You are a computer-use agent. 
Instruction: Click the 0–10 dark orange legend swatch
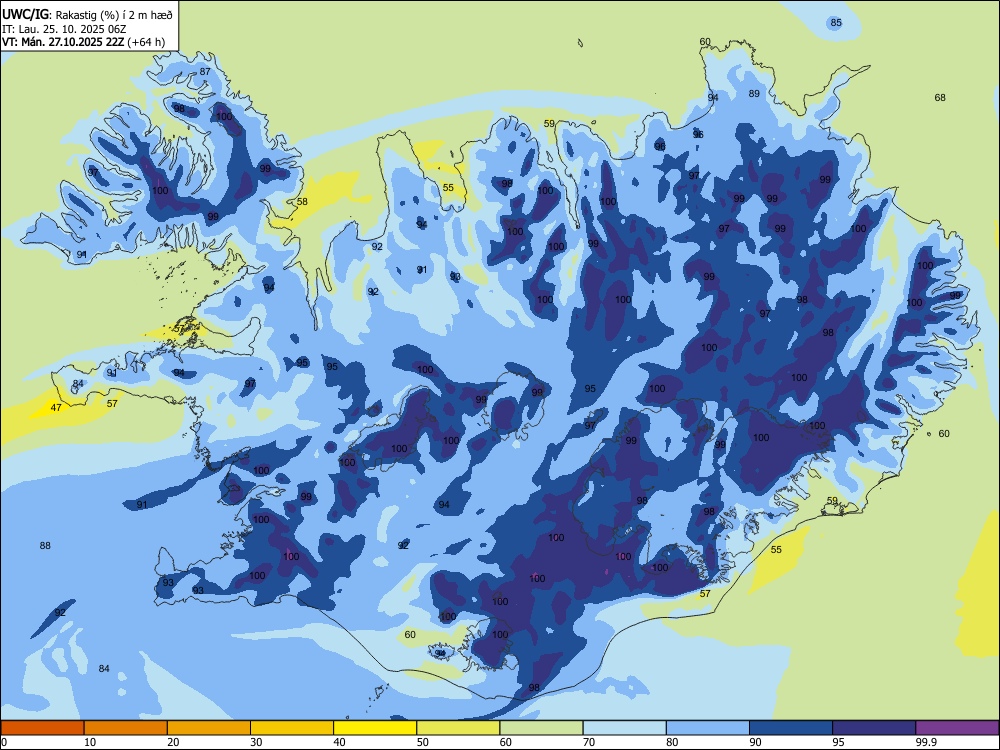pyautogui.click(x=42, y=728)
